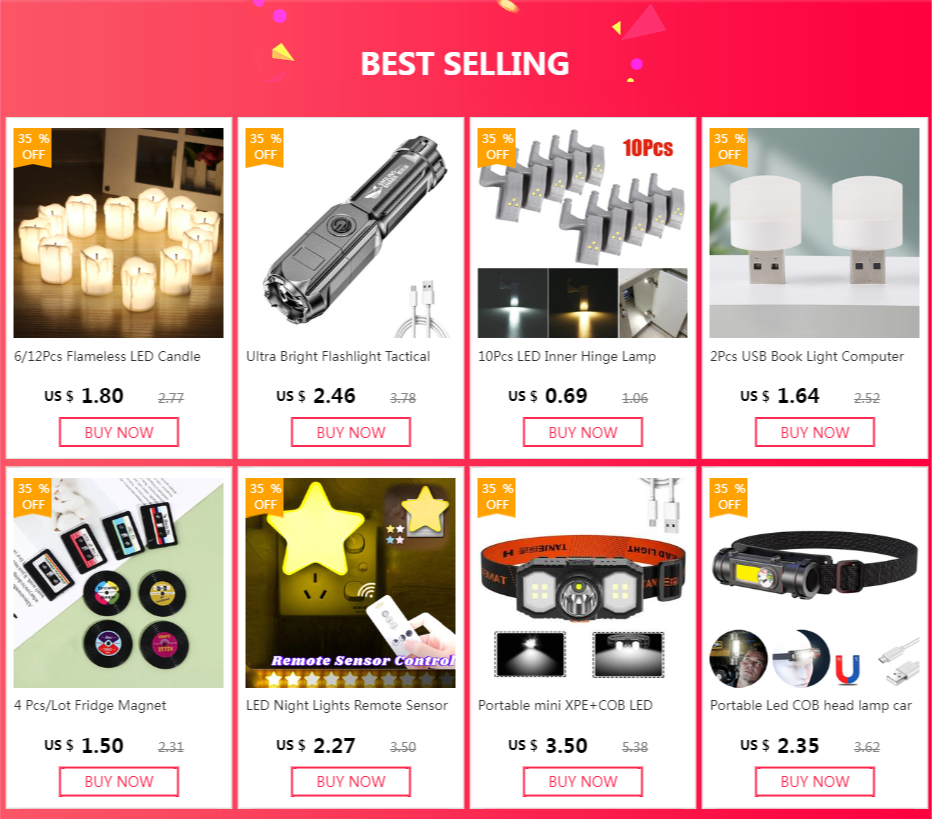View the 10Pcs hinge lamp product photo
The image size is (932, 819).
click(x=582, y=233)
